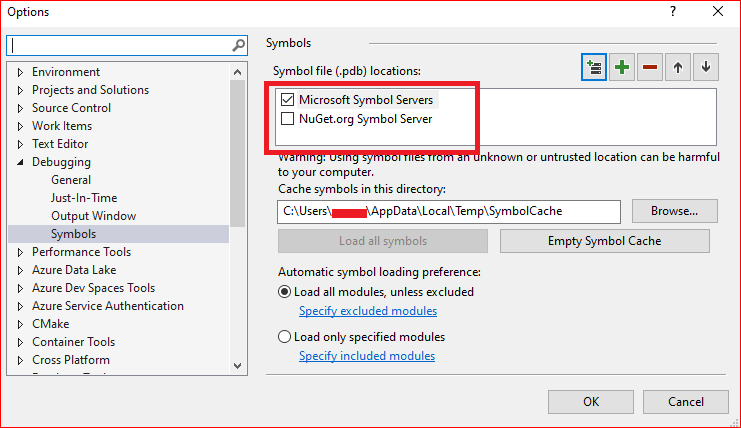Click the options tree scrollbar down arrow
741x428 pixels.
pos(238,367)
